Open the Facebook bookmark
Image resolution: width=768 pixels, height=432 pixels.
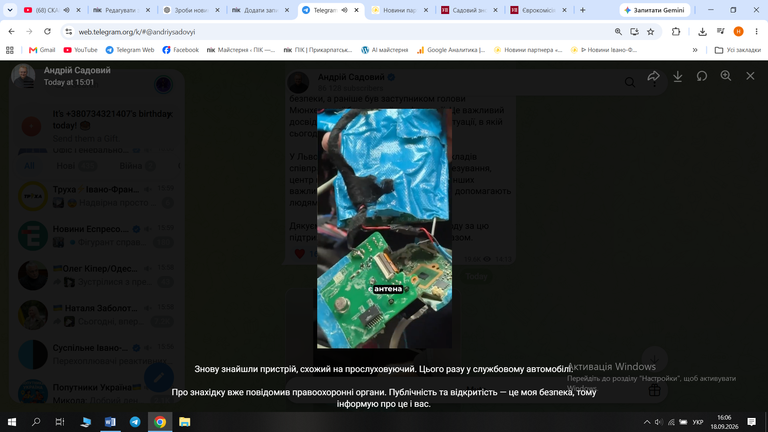[180, 50]
